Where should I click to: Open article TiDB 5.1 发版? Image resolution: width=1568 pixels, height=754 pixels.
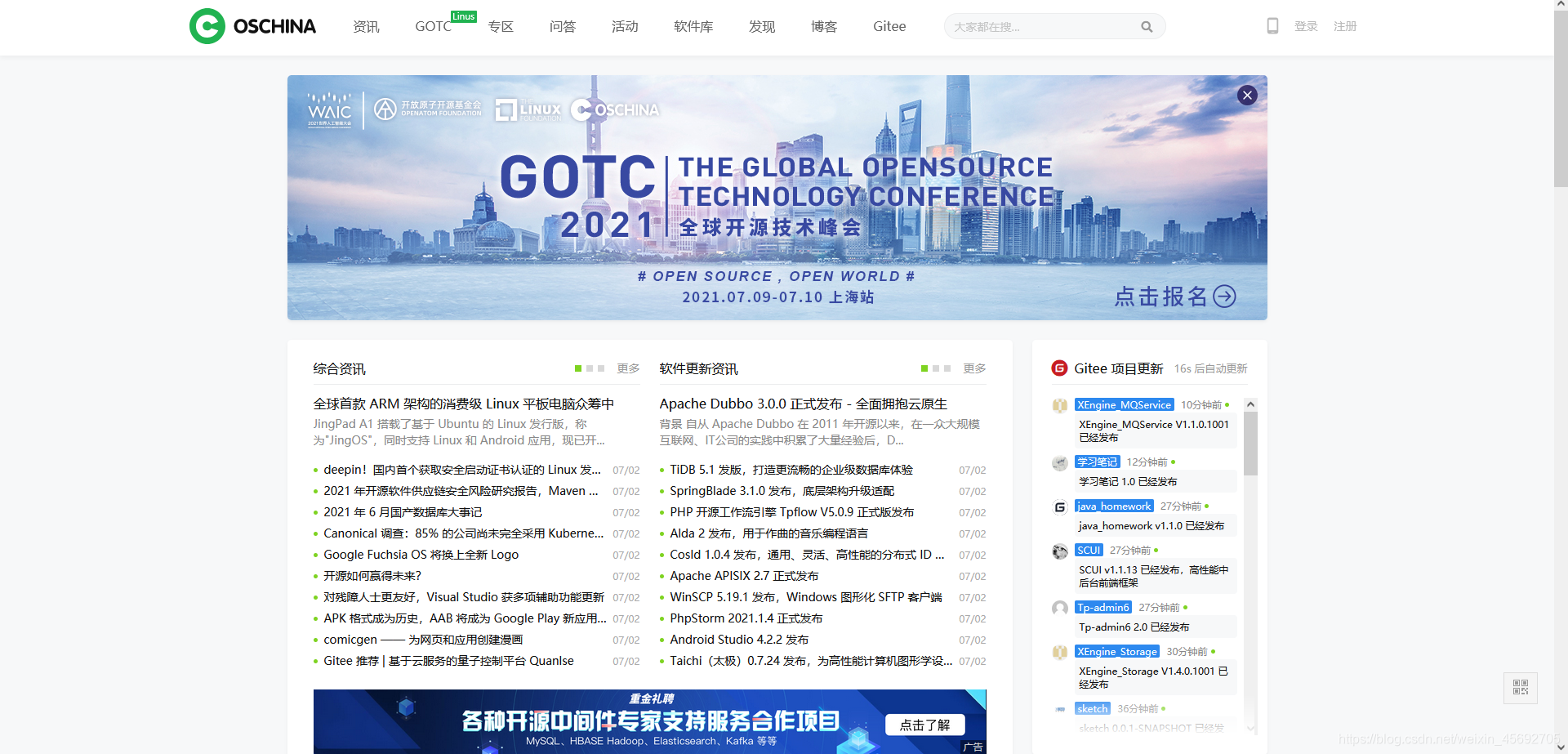click(791, 470)
